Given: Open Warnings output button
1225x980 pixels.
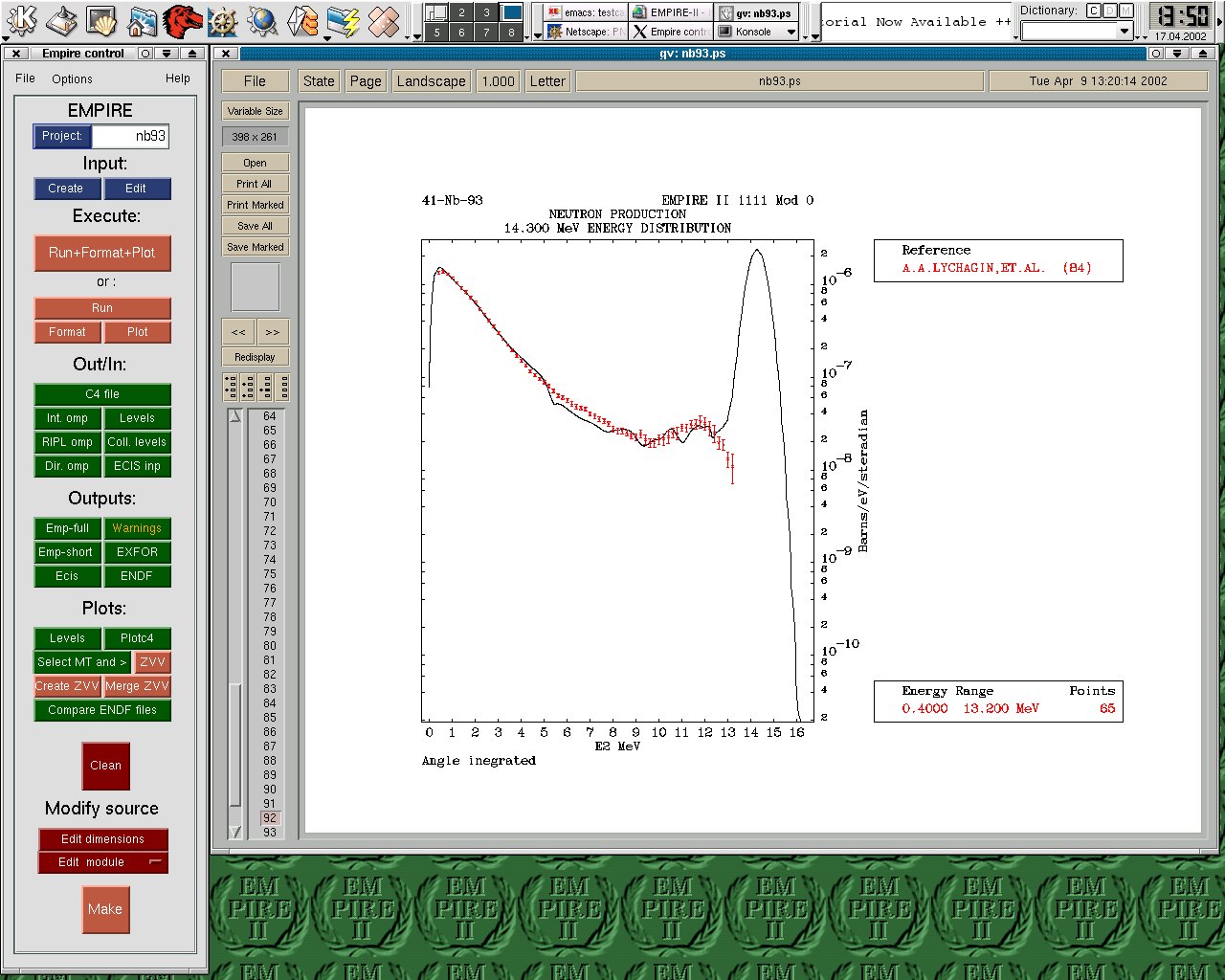Looking at the screenshot, I should click(x=137, y=528).
